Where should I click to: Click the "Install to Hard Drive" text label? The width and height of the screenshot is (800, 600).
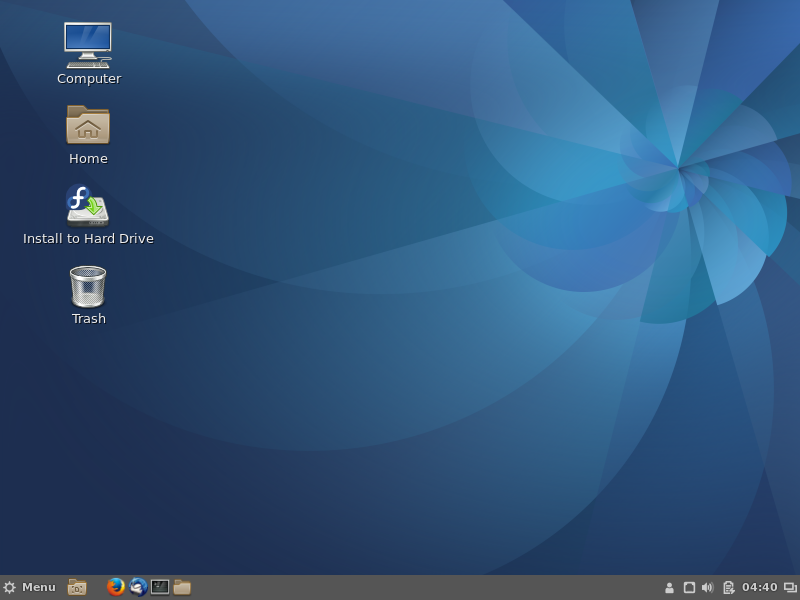[x=88, y=239]
